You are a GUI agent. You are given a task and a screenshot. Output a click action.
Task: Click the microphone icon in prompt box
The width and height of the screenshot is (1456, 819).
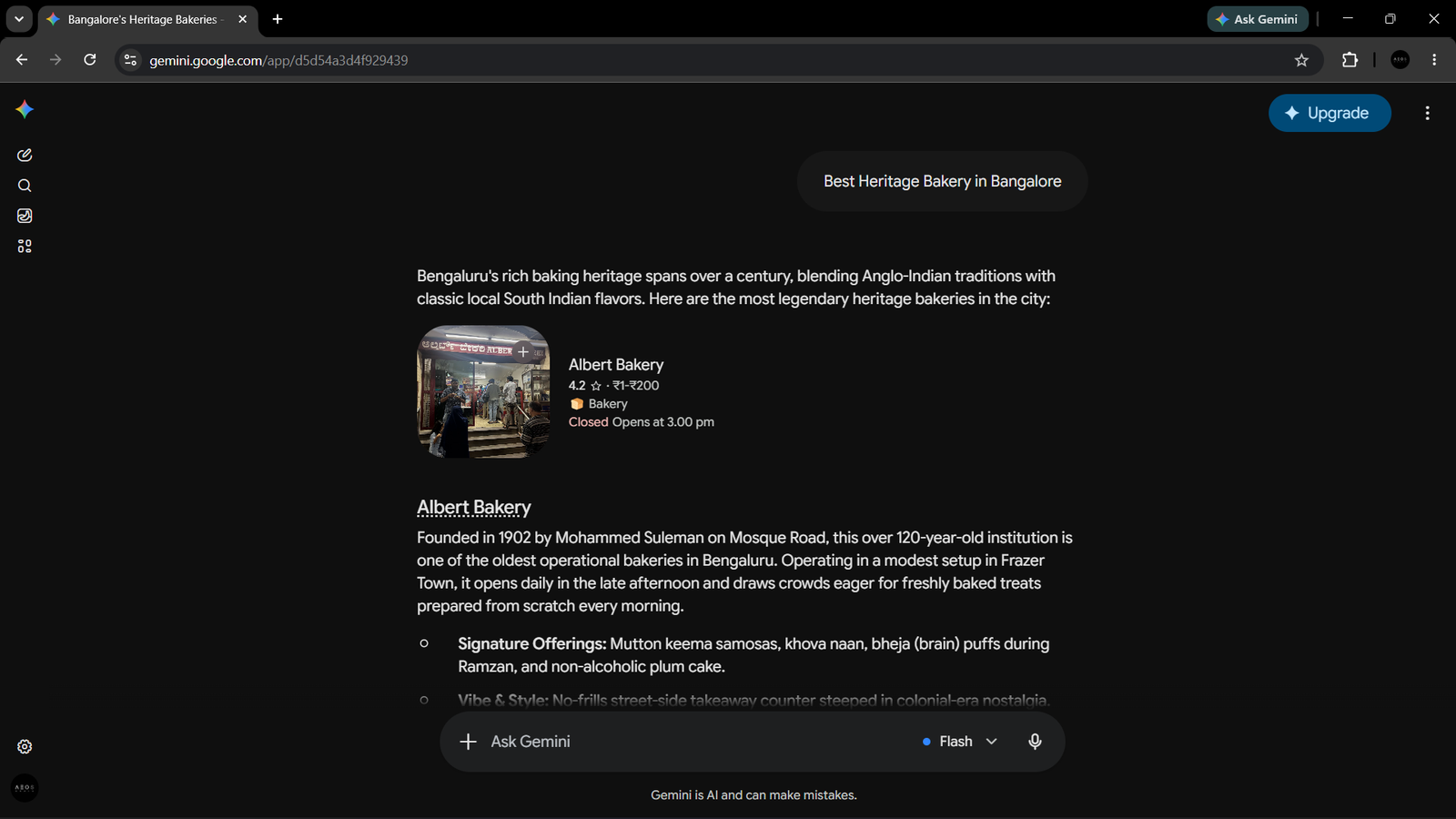click(x=1035, y=741)
